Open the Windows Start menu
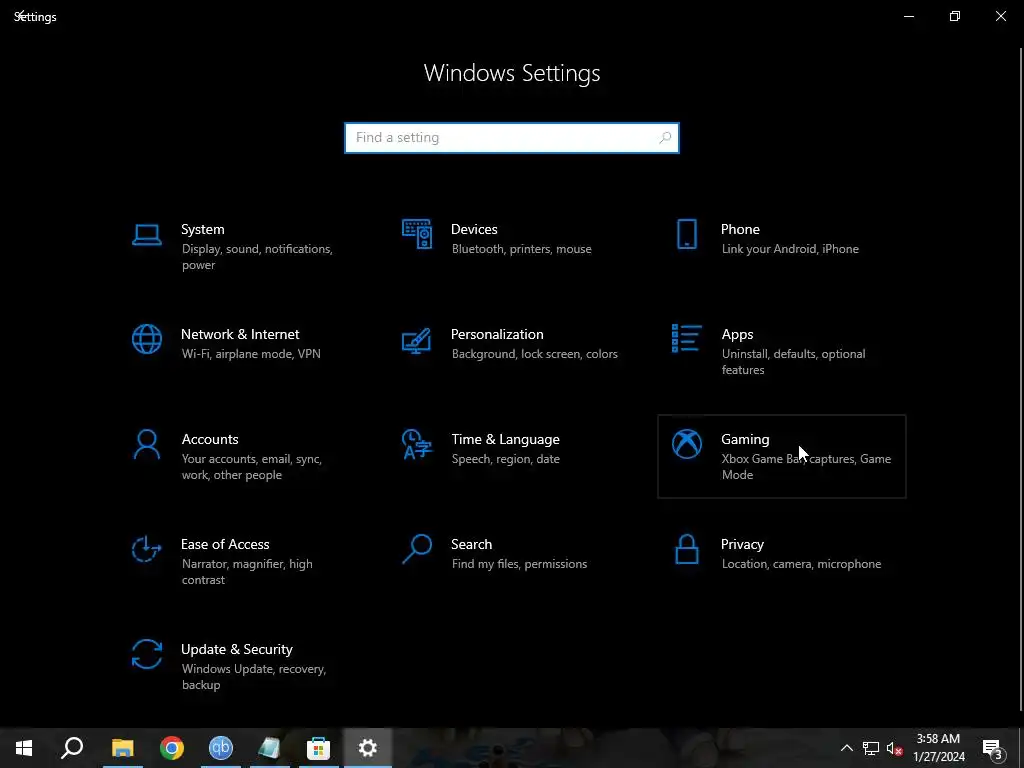This screenshot has height=768, width=1024. coord(24,748)
